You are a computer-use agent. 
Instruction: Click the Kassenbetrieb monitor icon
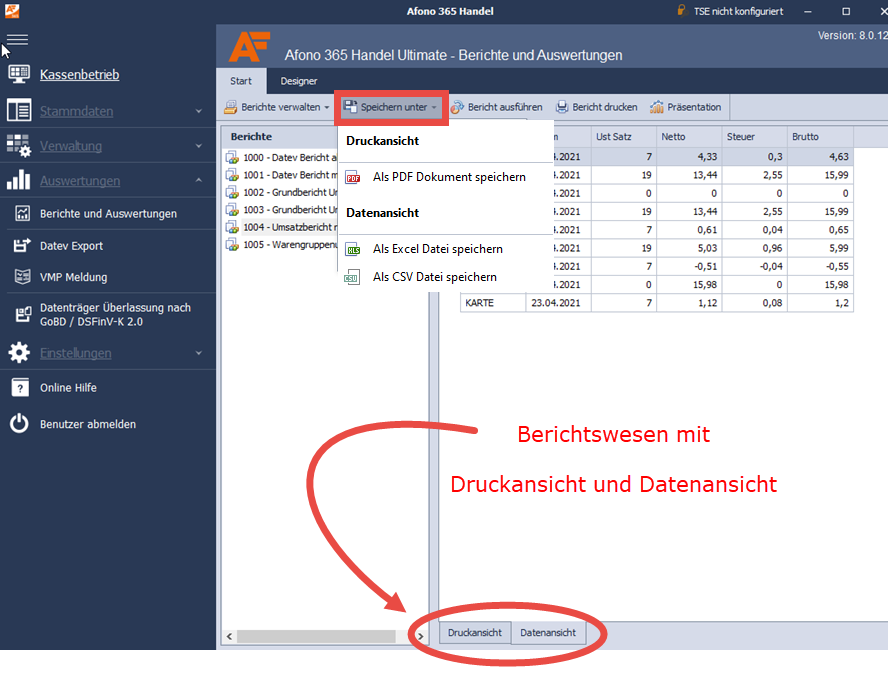tap(19, 74)
